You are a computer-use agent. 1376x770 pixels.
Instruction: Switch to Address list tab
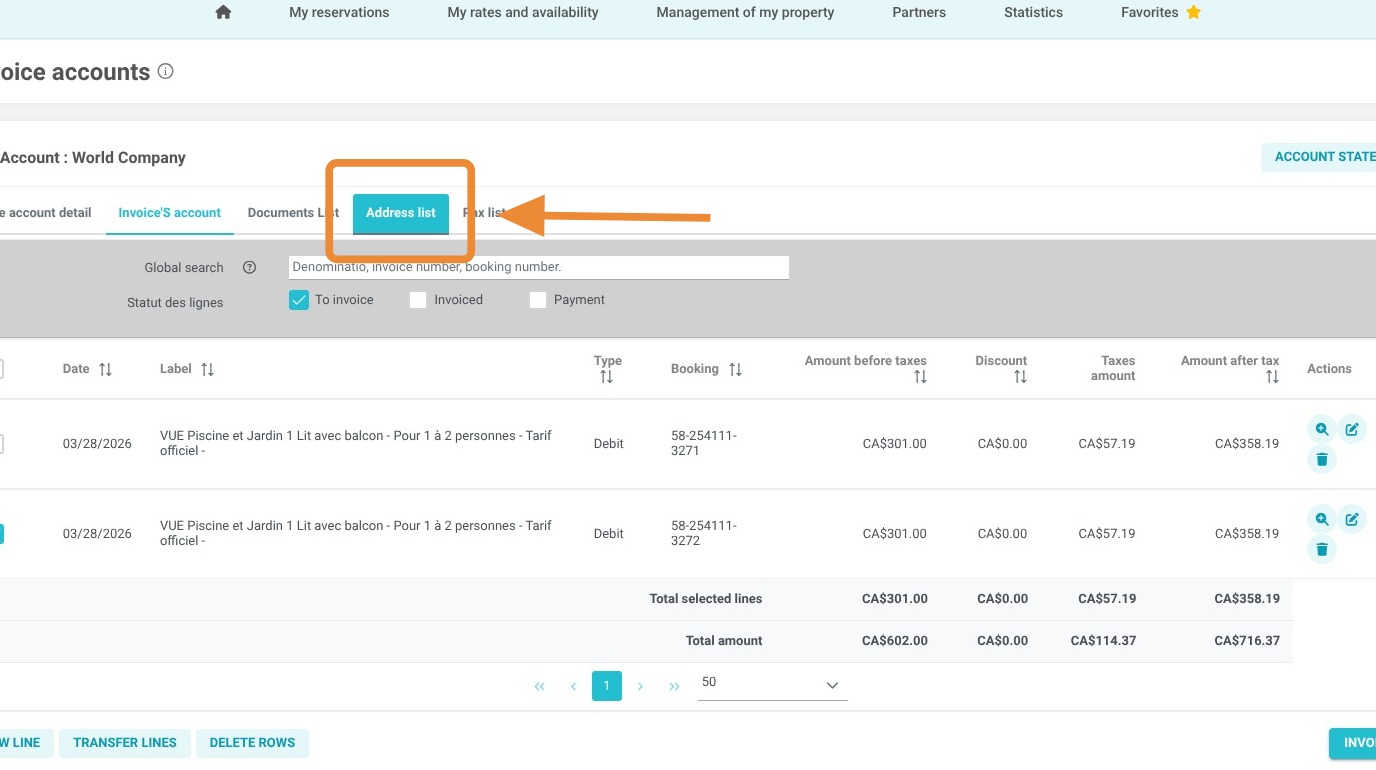pyautogui.click(x=401, y=213)
